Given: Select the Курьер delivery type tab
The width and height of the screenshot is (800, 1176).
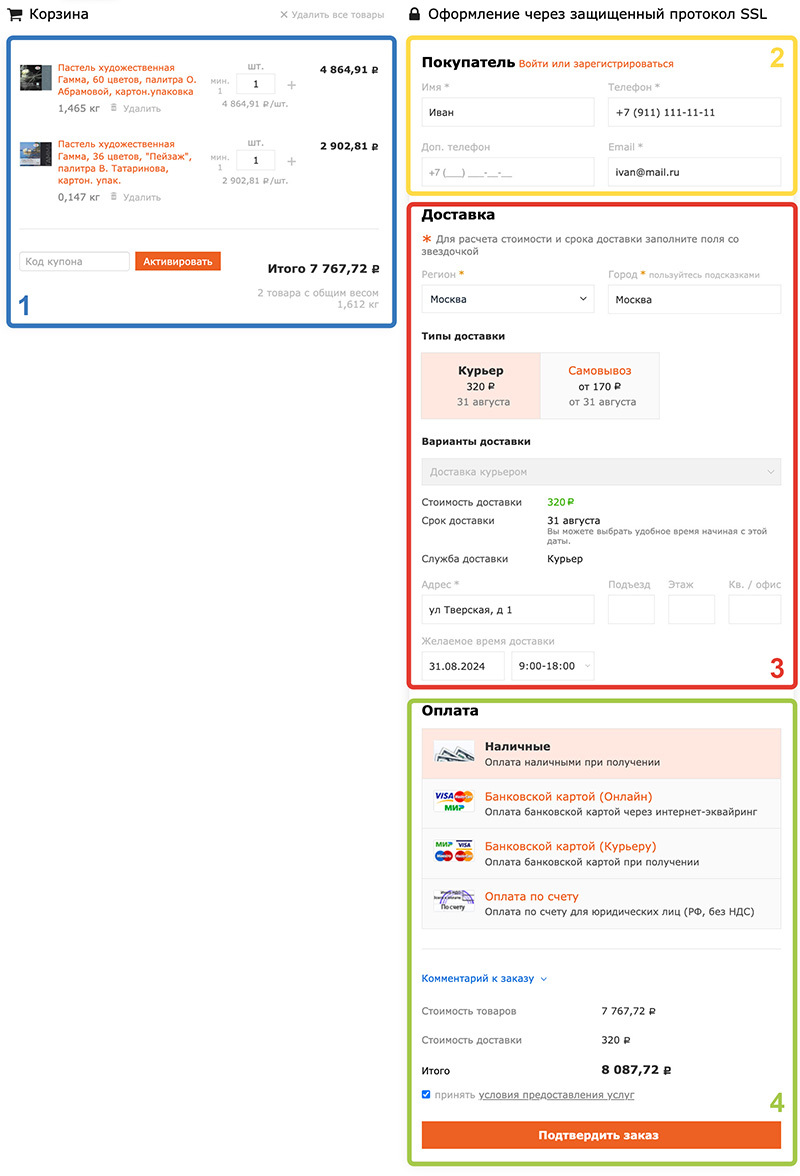Looking at the screenshot, I should tap(481, 385).
